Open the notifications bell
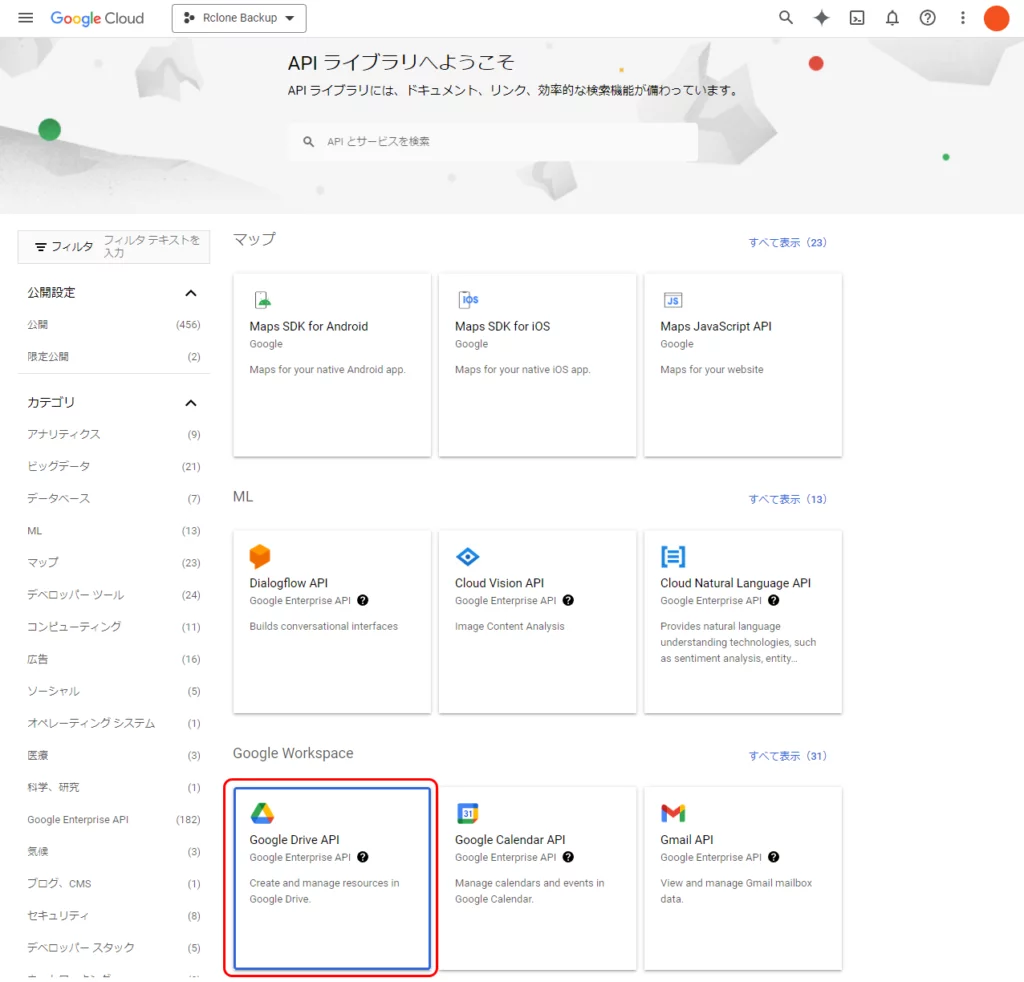Image resolution: width=1024 pixels, height=982 pixels. 892,18
